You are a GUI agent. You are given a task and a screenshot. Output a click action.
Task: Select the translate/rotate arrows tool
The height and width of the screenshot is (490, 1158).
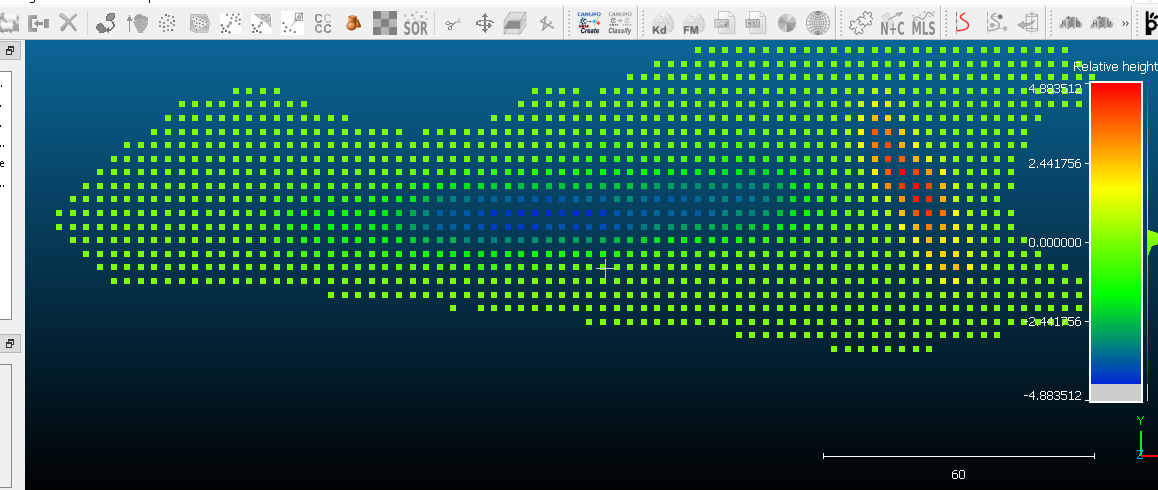pos(484,24)
